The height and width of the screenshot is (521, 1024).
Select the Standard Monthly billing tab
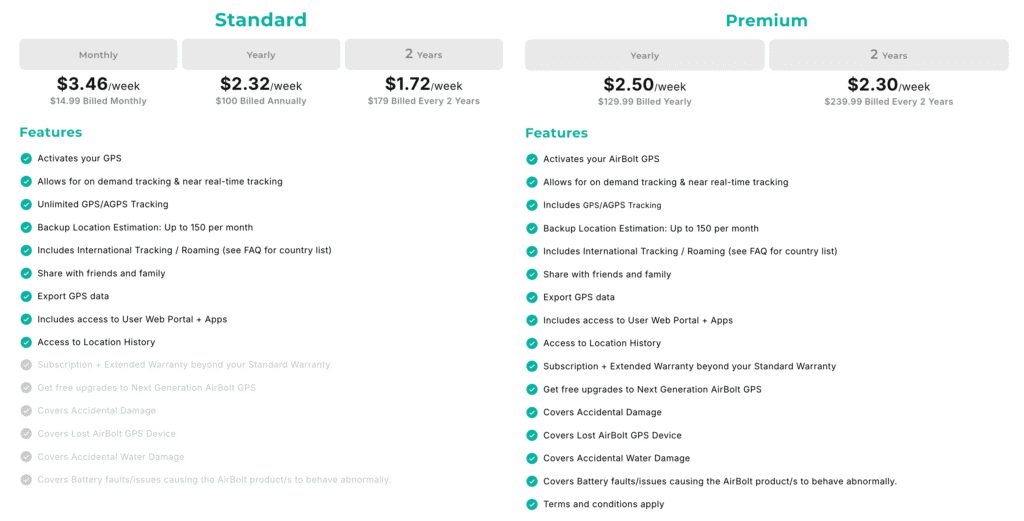98,55
